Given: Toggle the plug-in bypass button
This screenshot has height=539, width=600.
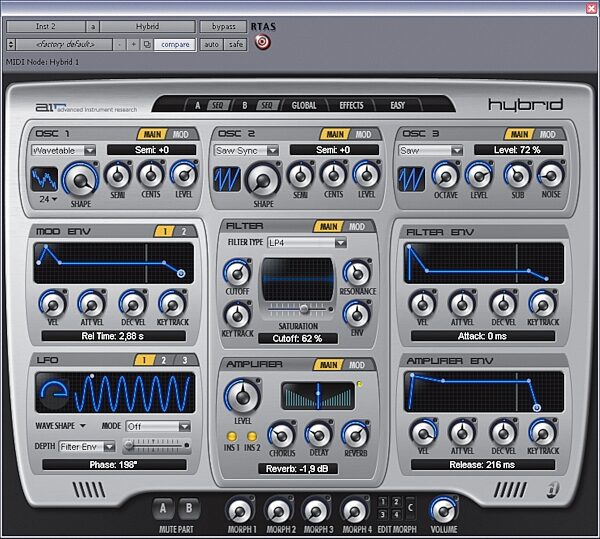Looking at the screenshot, I should [223, 26].
